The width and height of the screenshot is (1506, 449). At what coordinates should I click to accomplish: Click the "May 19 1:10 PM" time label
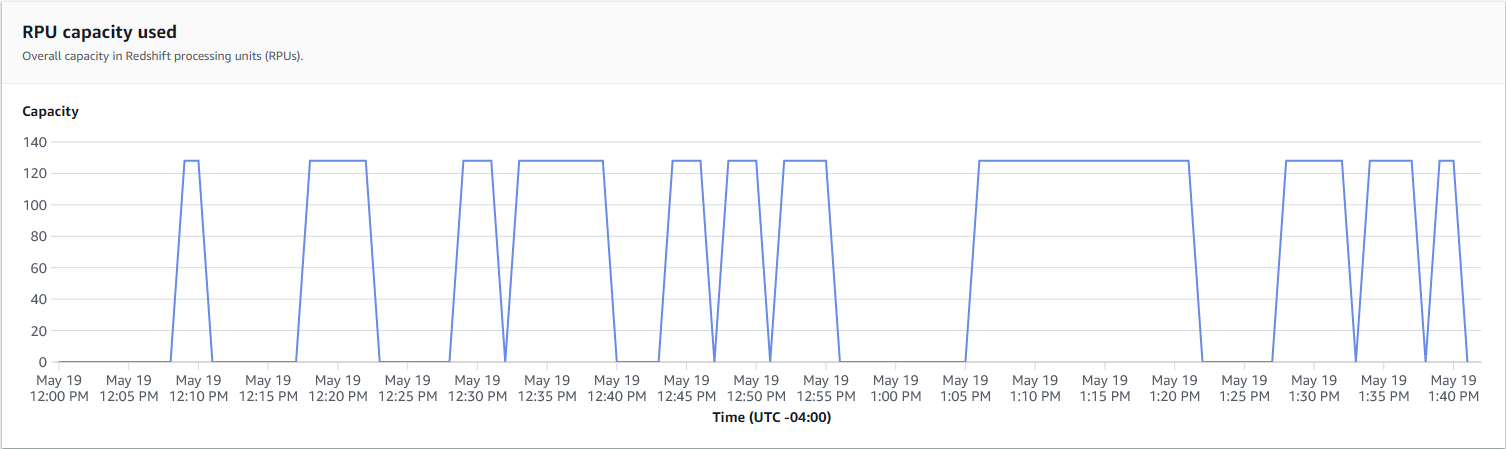coord(1035,388)
